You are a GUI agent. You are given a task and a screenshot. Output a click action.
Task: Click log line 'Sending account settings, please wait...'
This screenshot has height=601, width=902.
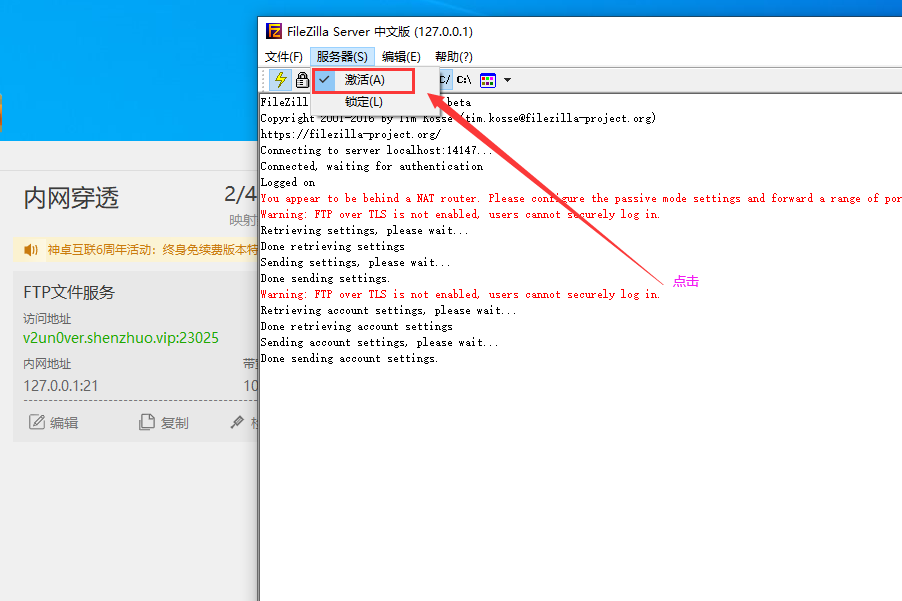(379, 342)
